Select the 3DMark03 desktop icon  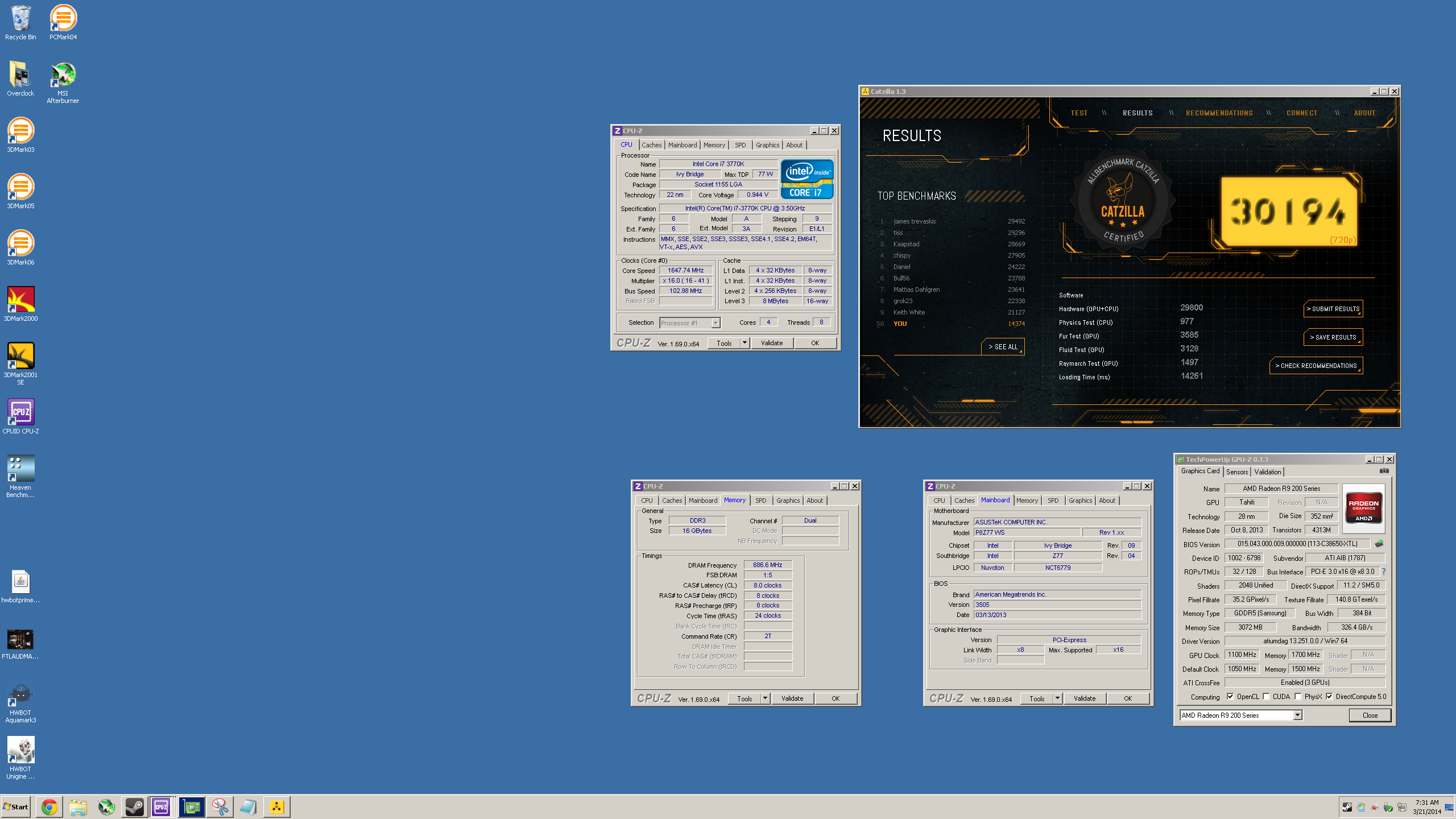point(20,135)
